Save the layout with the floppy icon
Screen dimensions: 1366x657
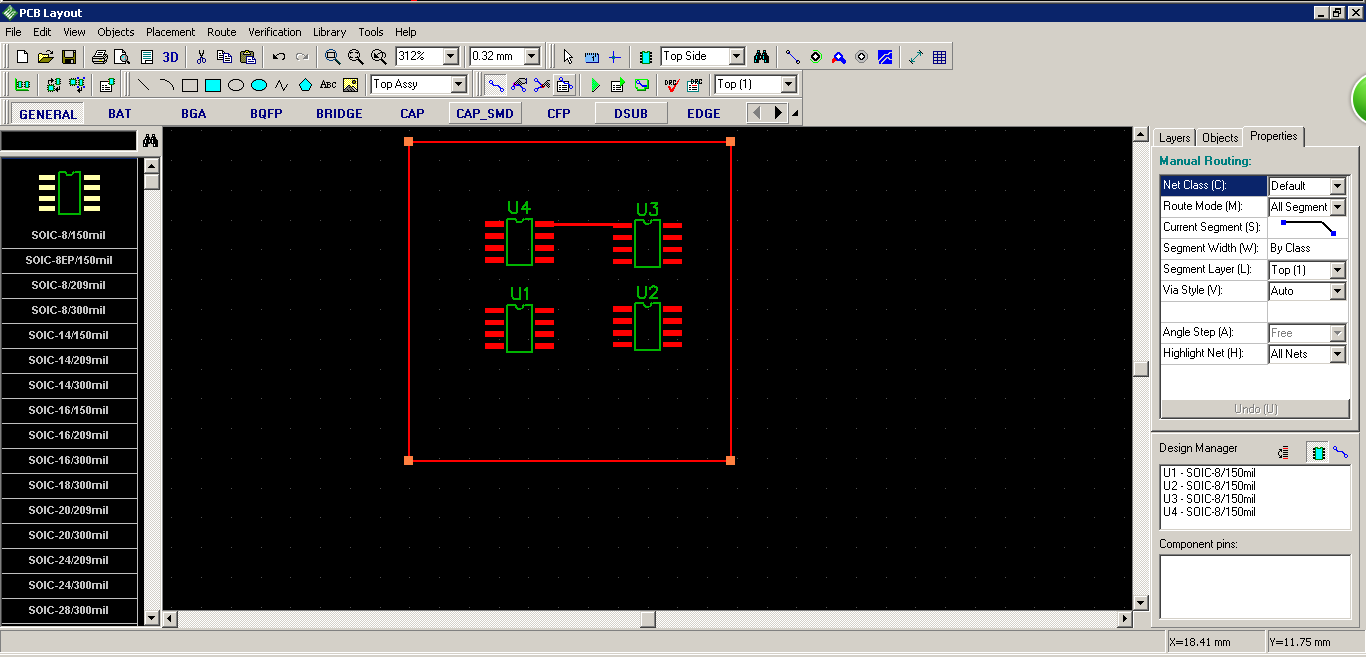click(x=69, y=57)
